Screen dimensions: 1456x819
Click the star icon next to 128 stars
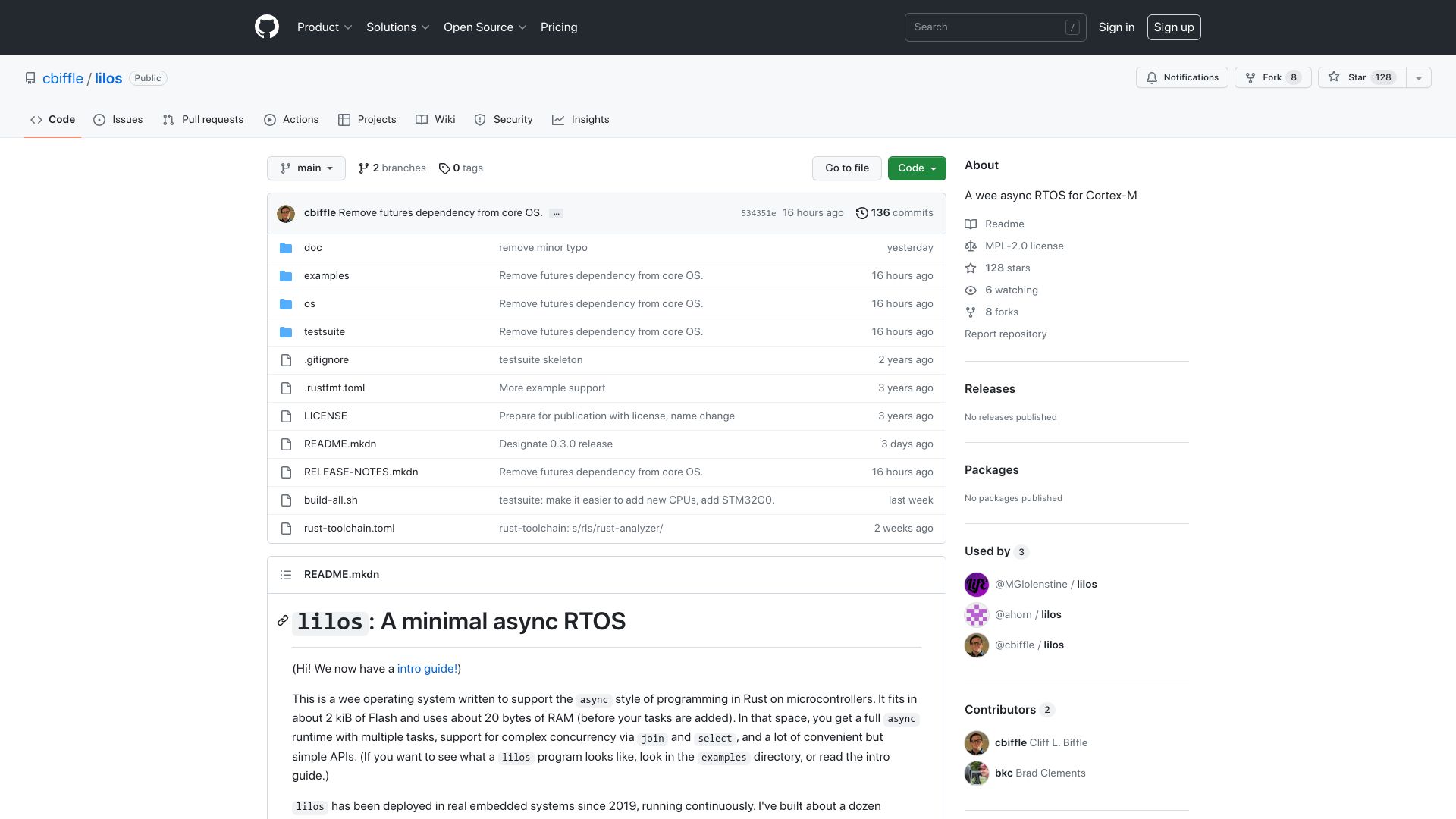tap(971, 268)
